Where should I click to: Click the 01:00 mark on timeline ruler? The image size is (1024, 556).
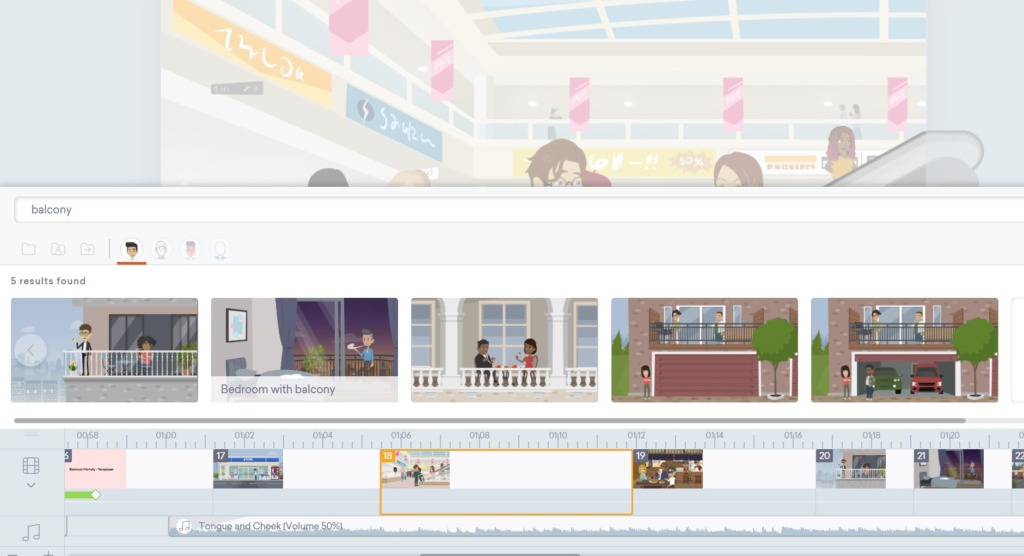(x=166, y=435)
